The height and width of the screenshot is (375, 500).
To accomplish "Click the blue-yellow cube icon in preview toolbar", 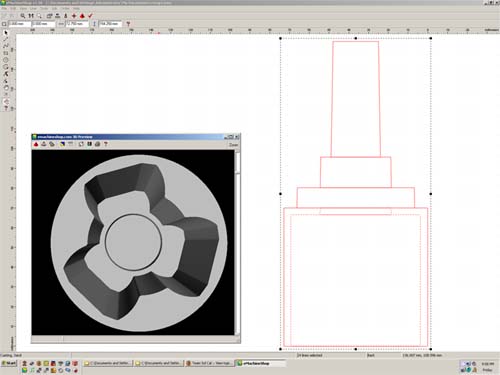I will 62,144.
